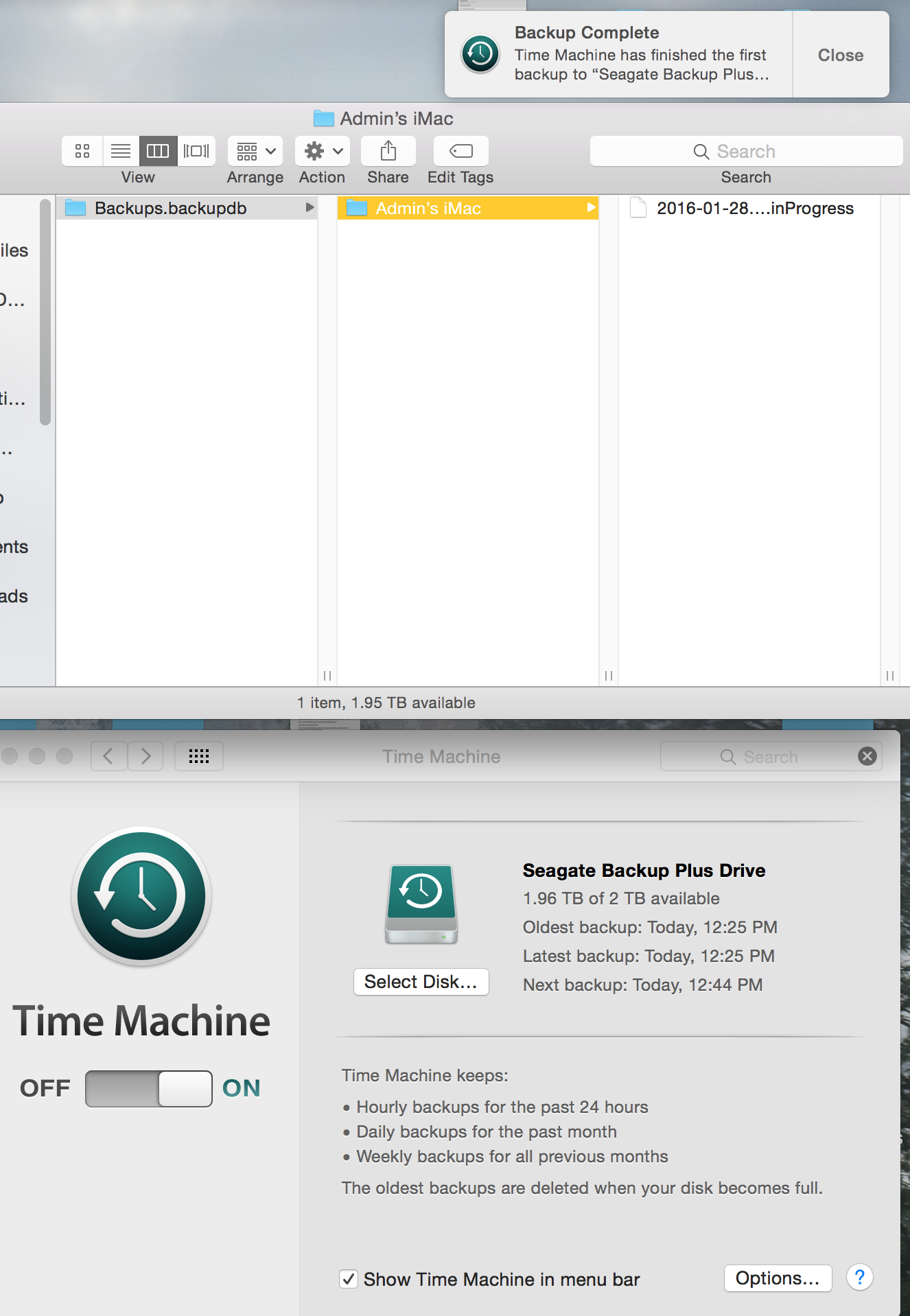This screenshot has height=1316, width=910.
Task: Click the 'iles' item in Finder sidebar
Action: point(14,250)
